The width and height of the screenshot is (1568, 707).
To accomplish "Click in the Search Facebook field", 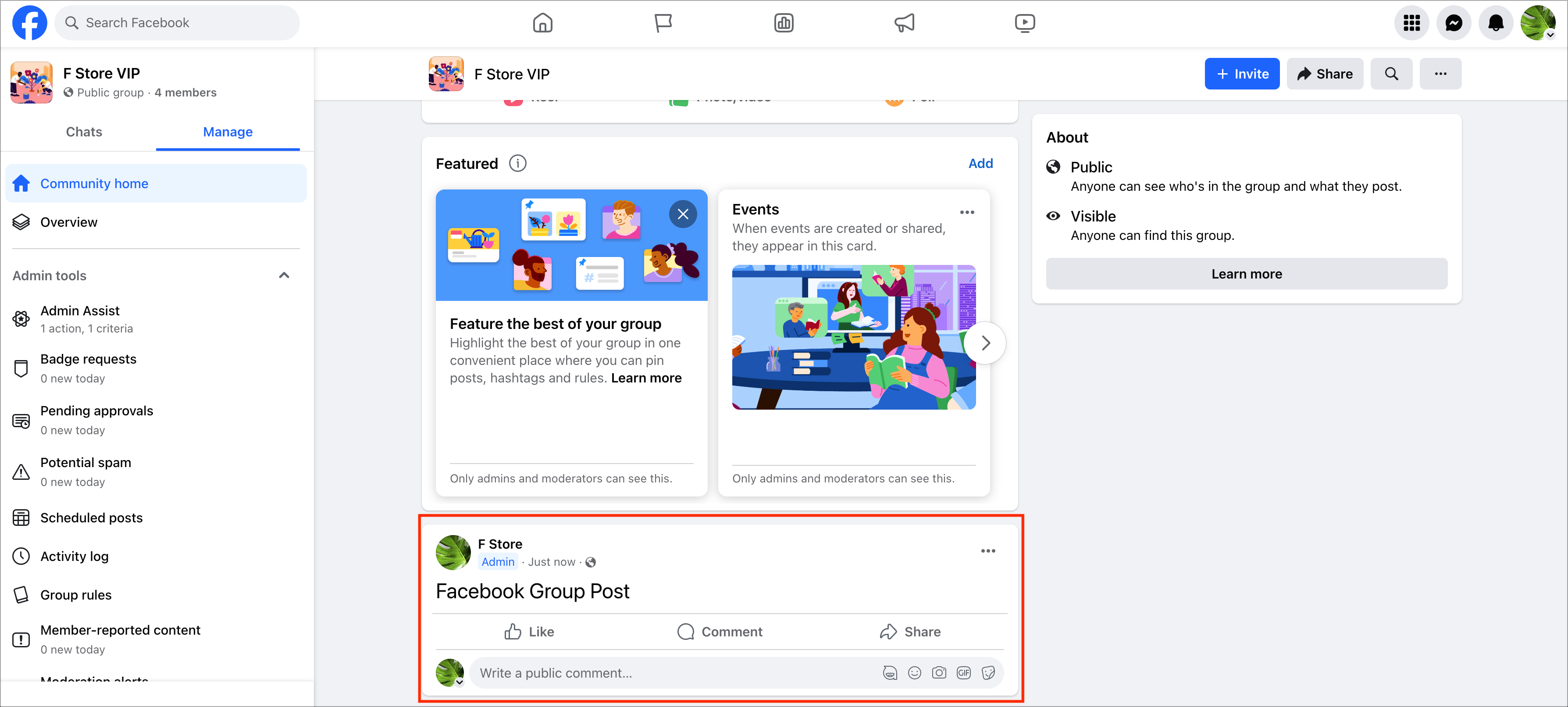I will [x=177, y=22].
